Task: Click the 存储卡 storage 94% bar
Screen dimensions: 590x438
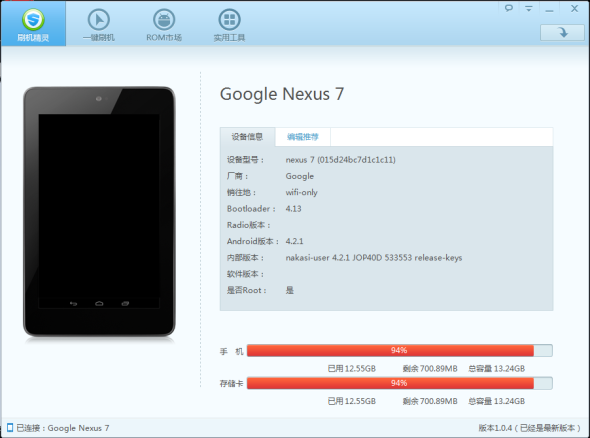Action: click(x=400, y=383)
